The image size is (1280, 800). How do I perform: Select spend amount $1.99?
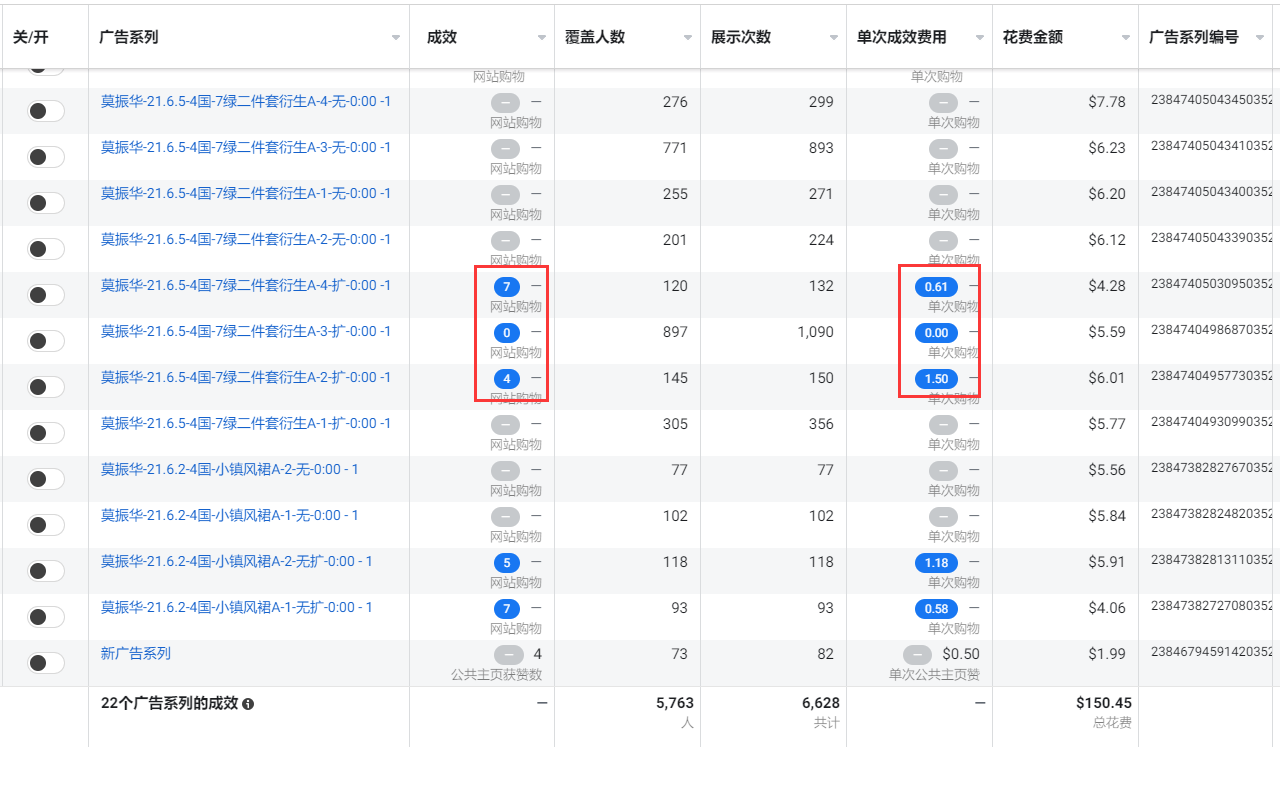coord(1107,654)
